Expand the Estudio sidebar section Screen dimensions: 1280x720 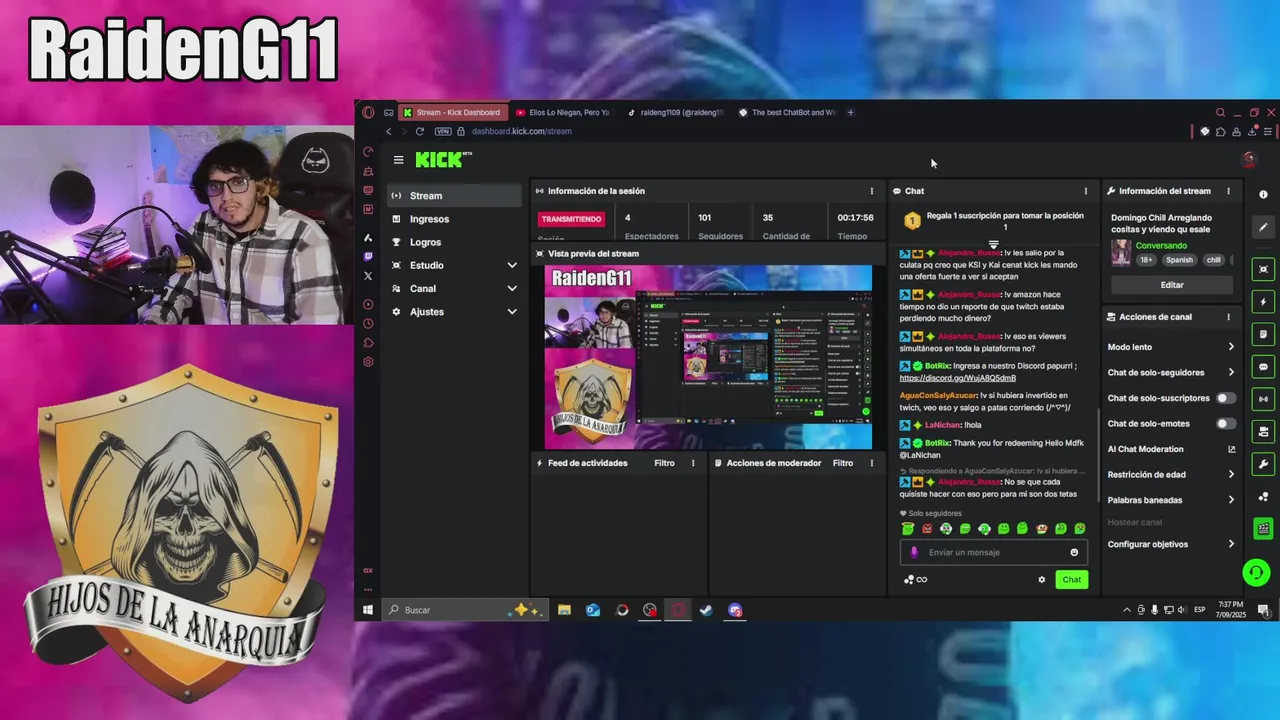[x=512, y=266]
